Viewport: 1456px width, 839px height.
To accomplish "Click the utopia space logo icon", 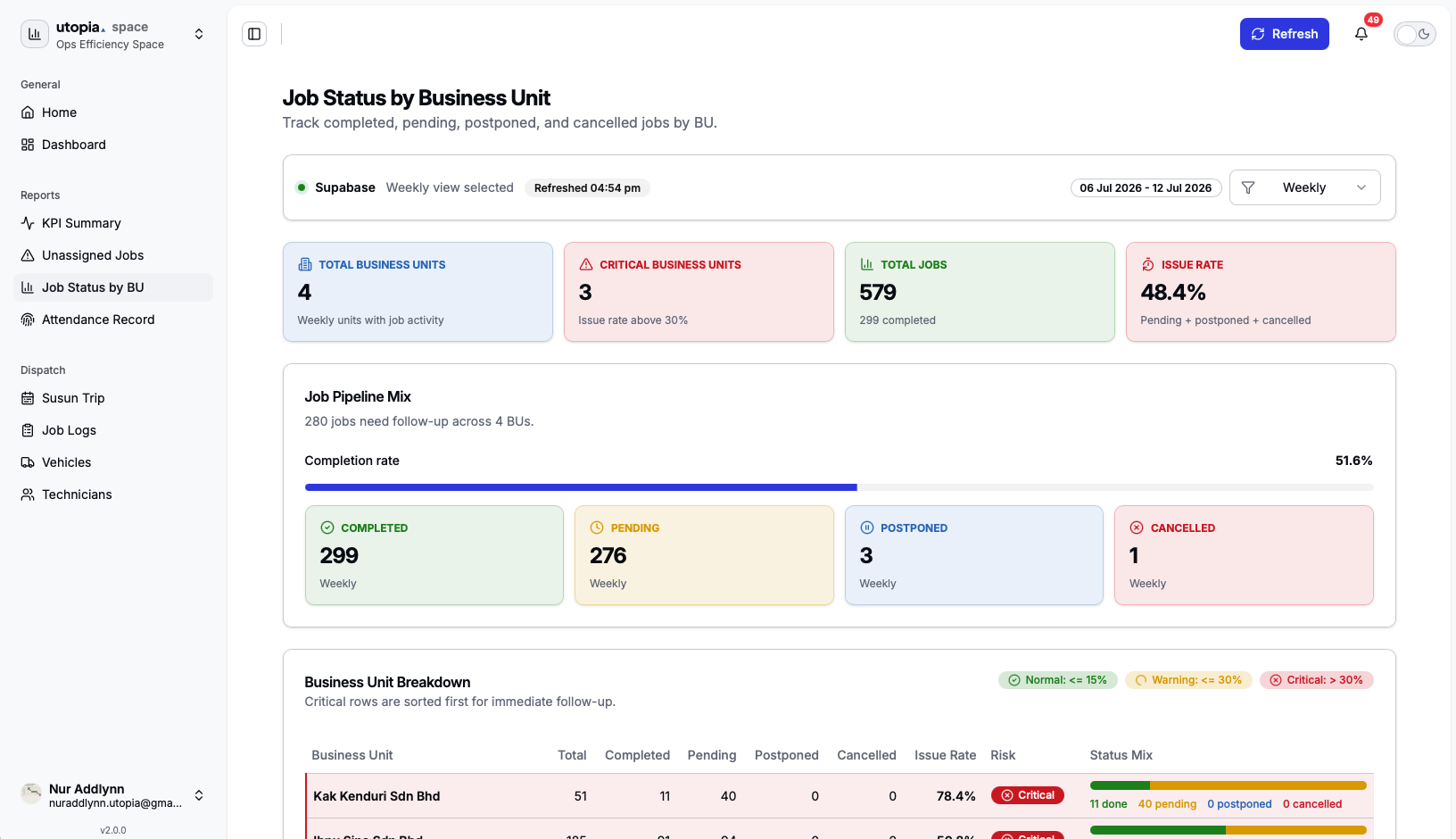I will point(35,34).
